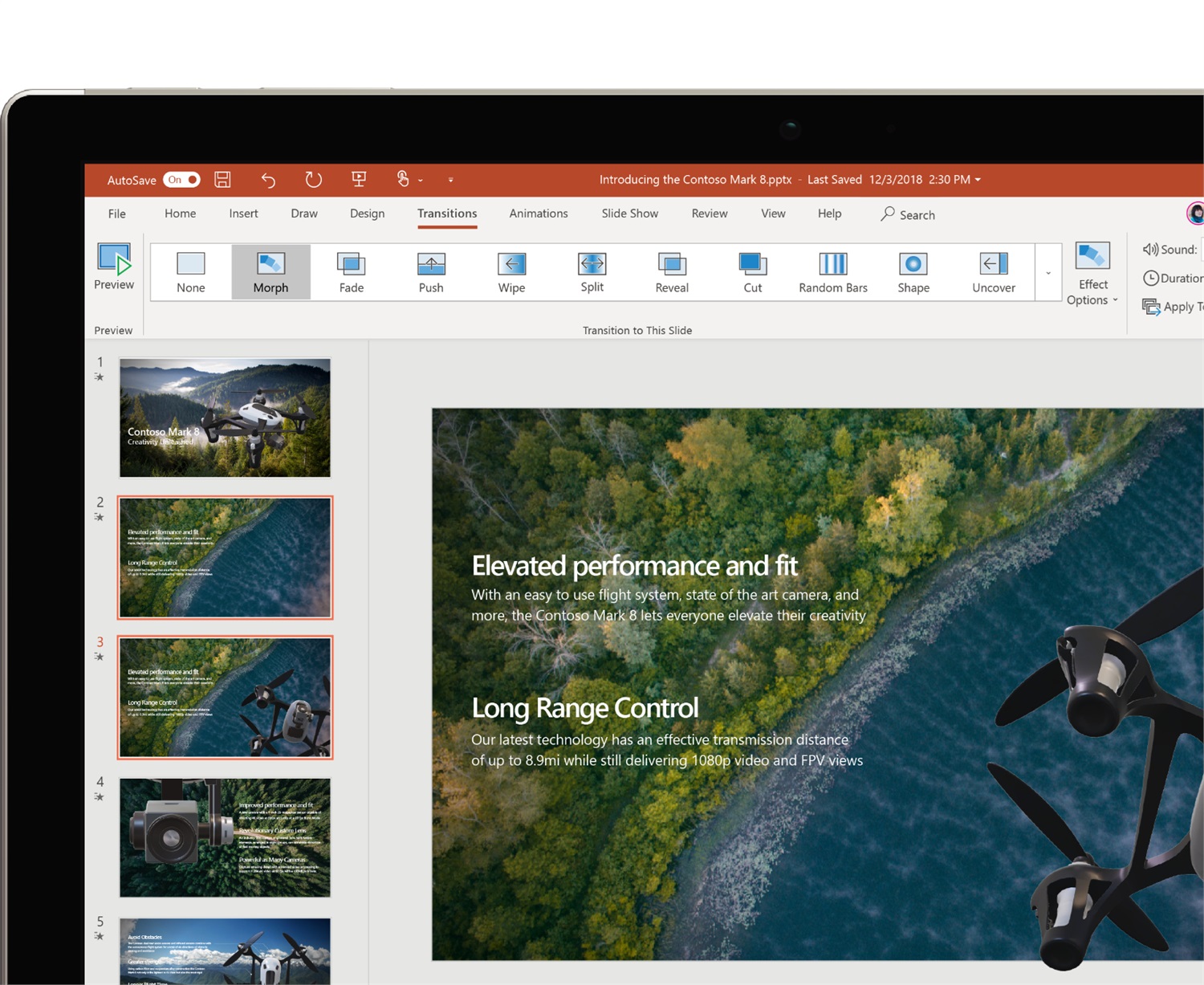This screenshot has height=985, width=1204.
Task: Open the Slide Show ribbon tab
Action: point(629,214)
